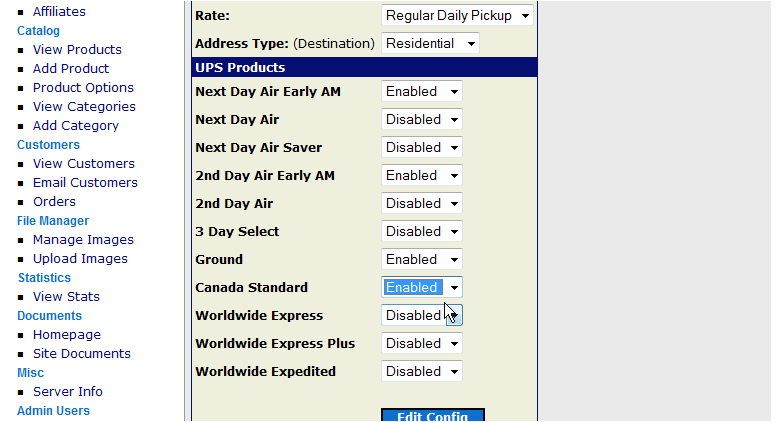Open the Ground shipping dropdown

click(422, 259)
